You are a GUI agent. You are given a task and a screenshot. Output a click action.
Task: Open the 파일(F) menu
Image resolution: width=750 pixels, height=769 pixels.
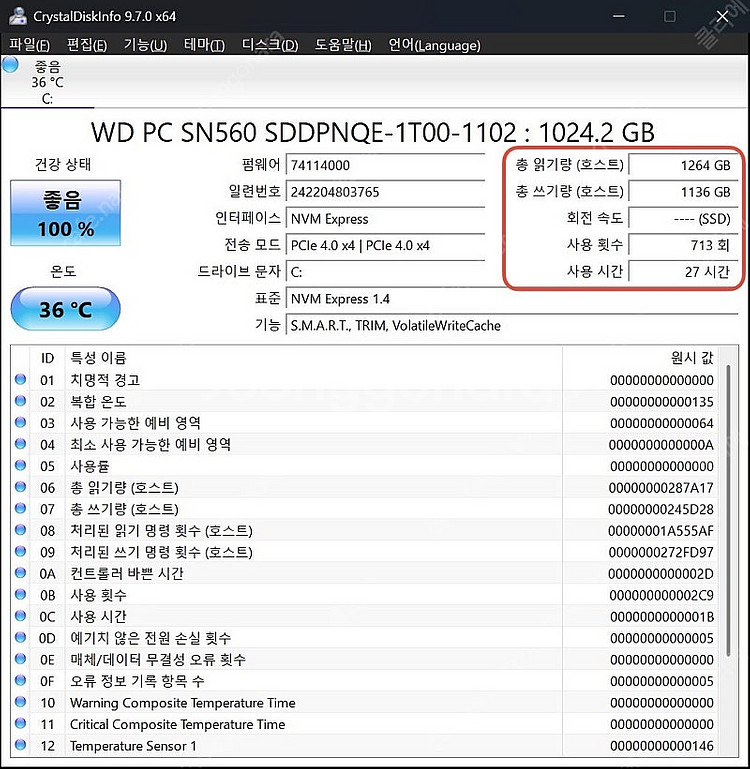pyautogui.click(x=29, y=45)
